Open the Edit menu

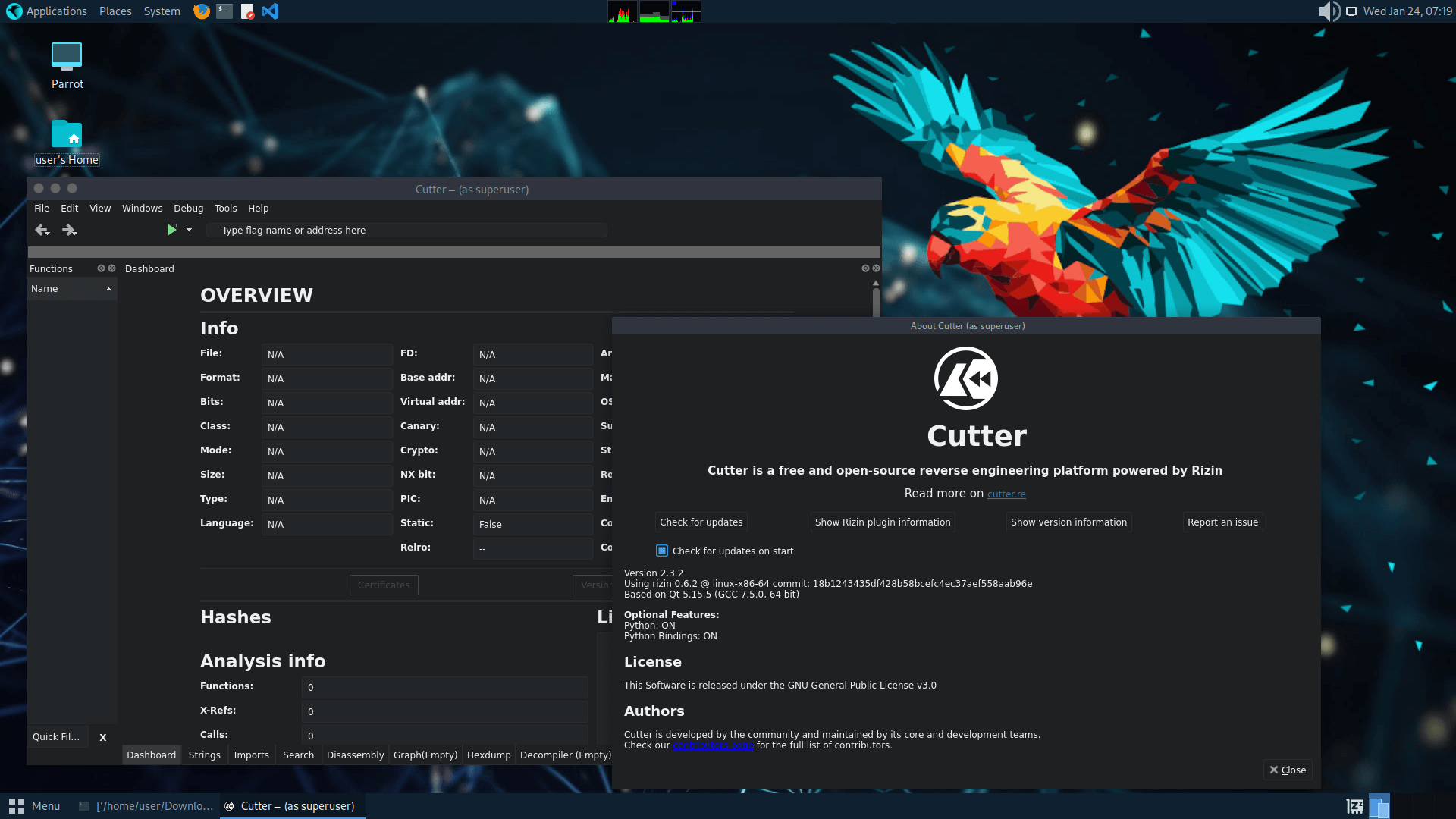point(69,209)
